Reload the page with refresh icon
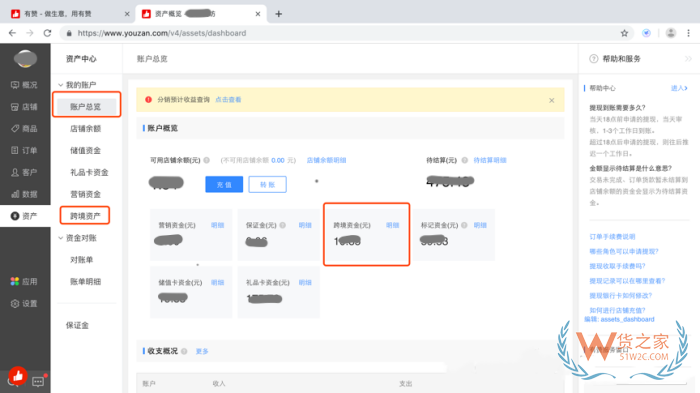 click(x=47, y=33)
